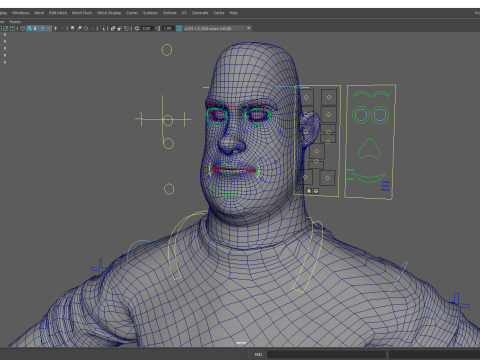The width and height of the screenshot is (480, 360).
Task: Toggle Use All Lights bulb icon
Action: [72, 28]
